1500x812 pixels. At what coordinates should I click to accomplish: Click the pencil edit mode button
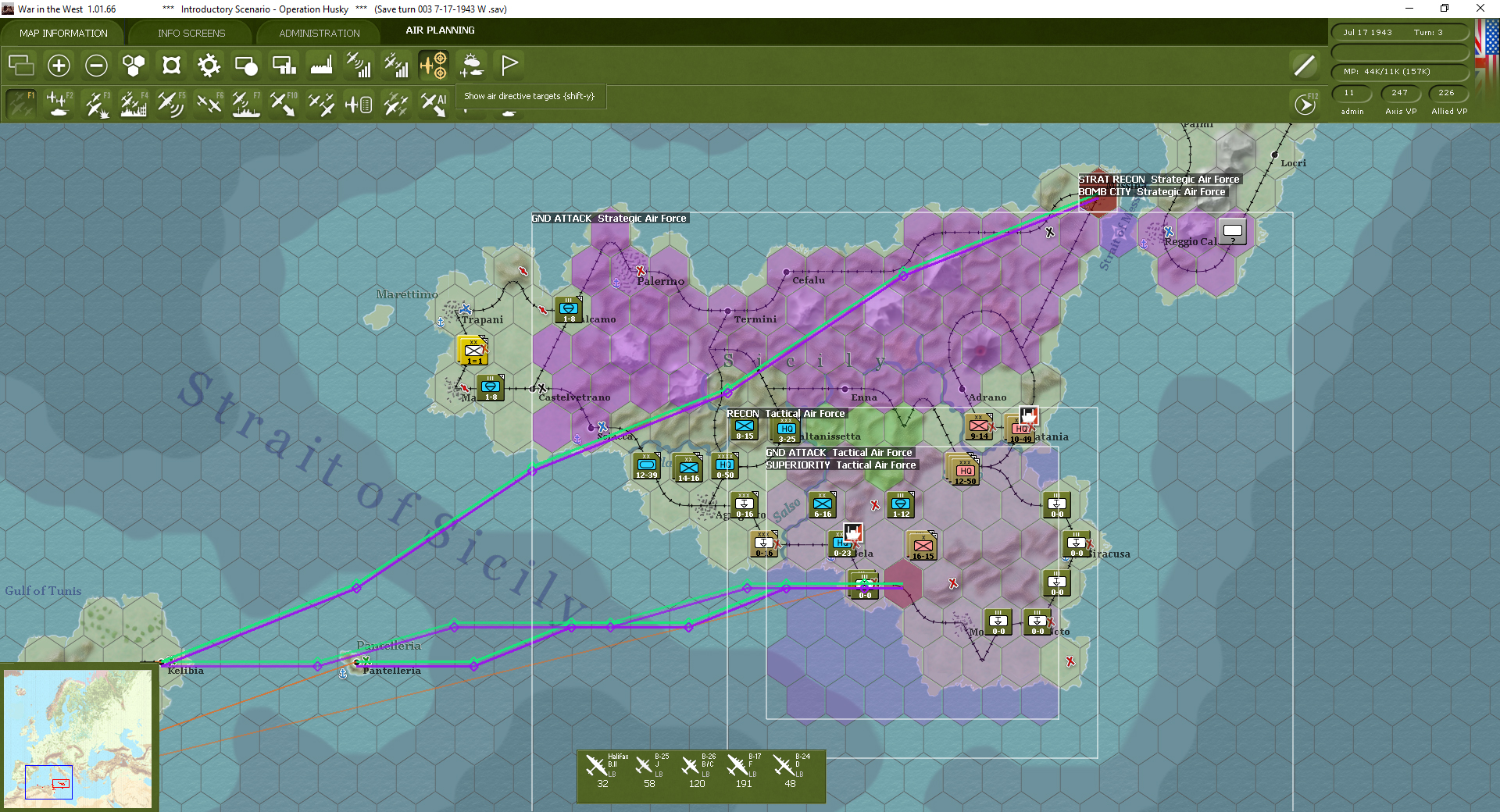point(1303,66)
